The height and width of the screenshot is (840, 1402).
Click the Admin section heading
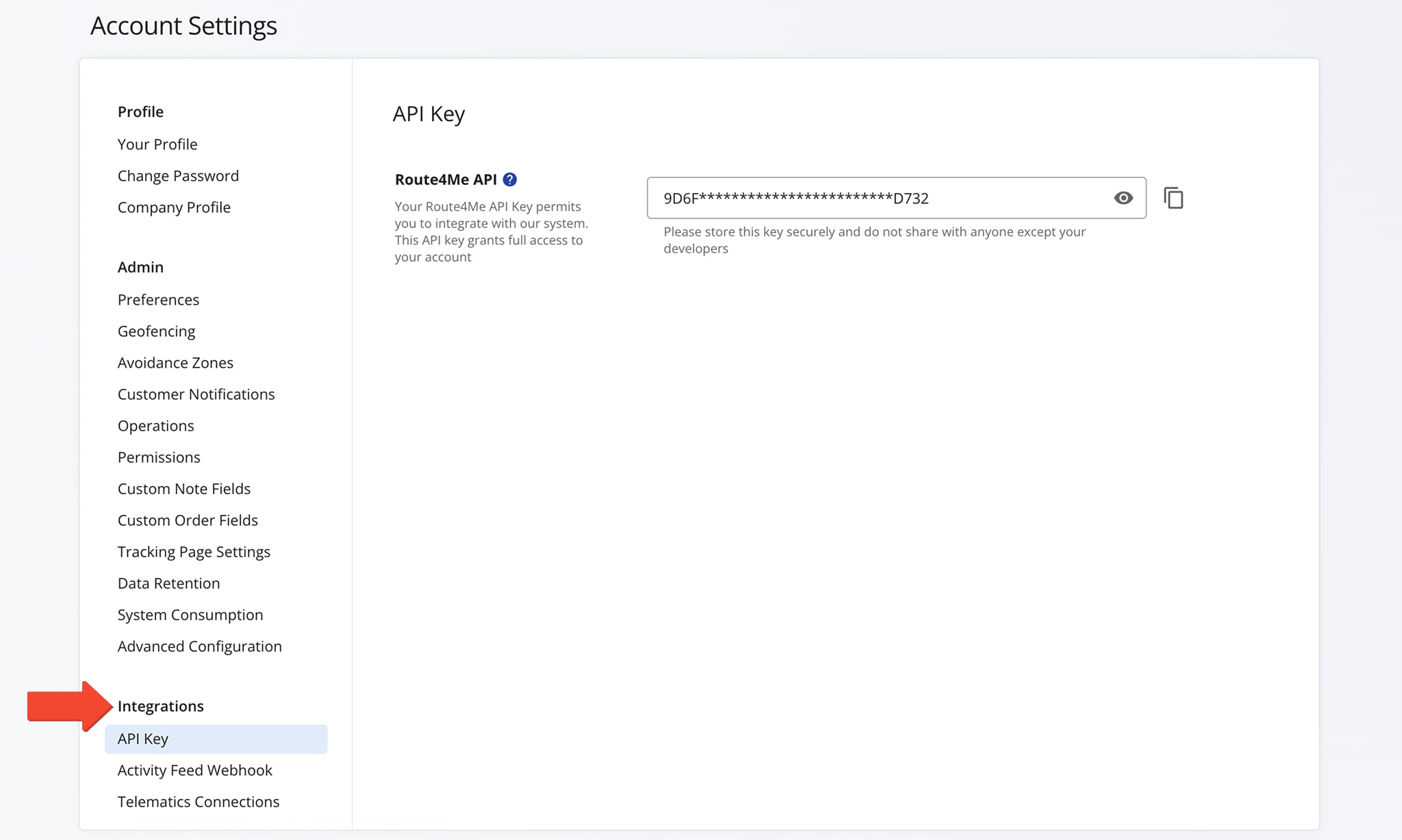click(x=140, y=267)
